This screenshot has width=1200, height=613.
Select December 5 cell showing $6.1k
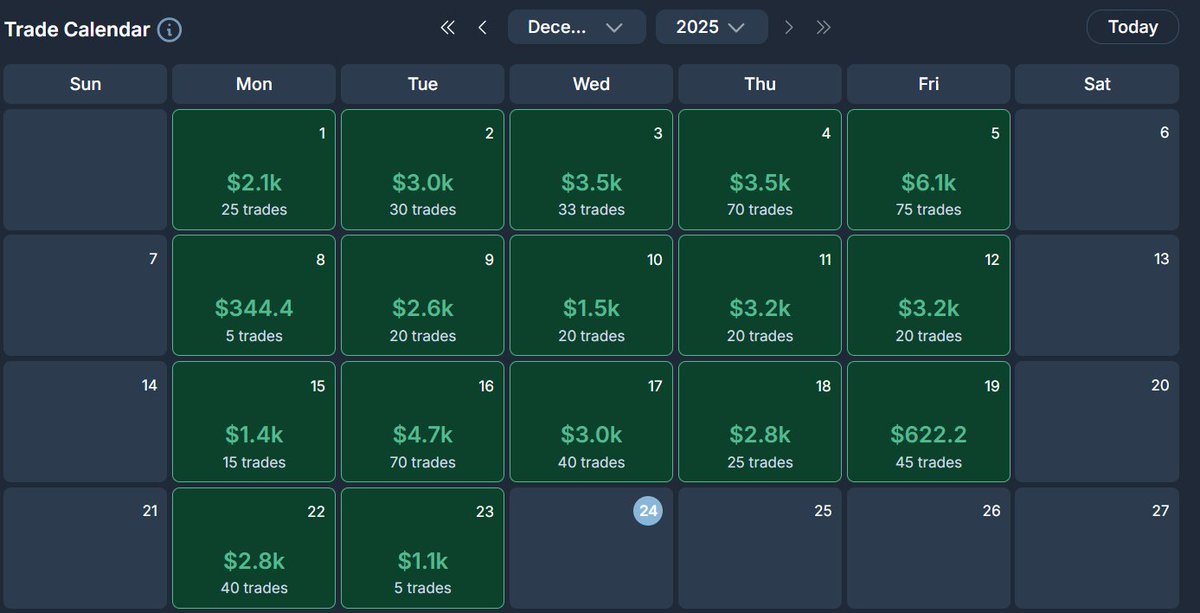pos(929,170)
